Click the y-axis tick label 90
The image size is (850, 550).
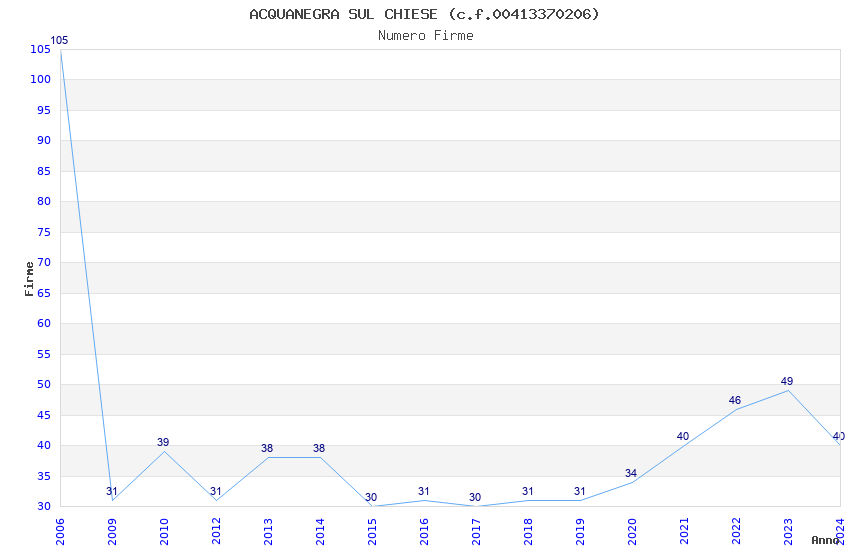44,140
